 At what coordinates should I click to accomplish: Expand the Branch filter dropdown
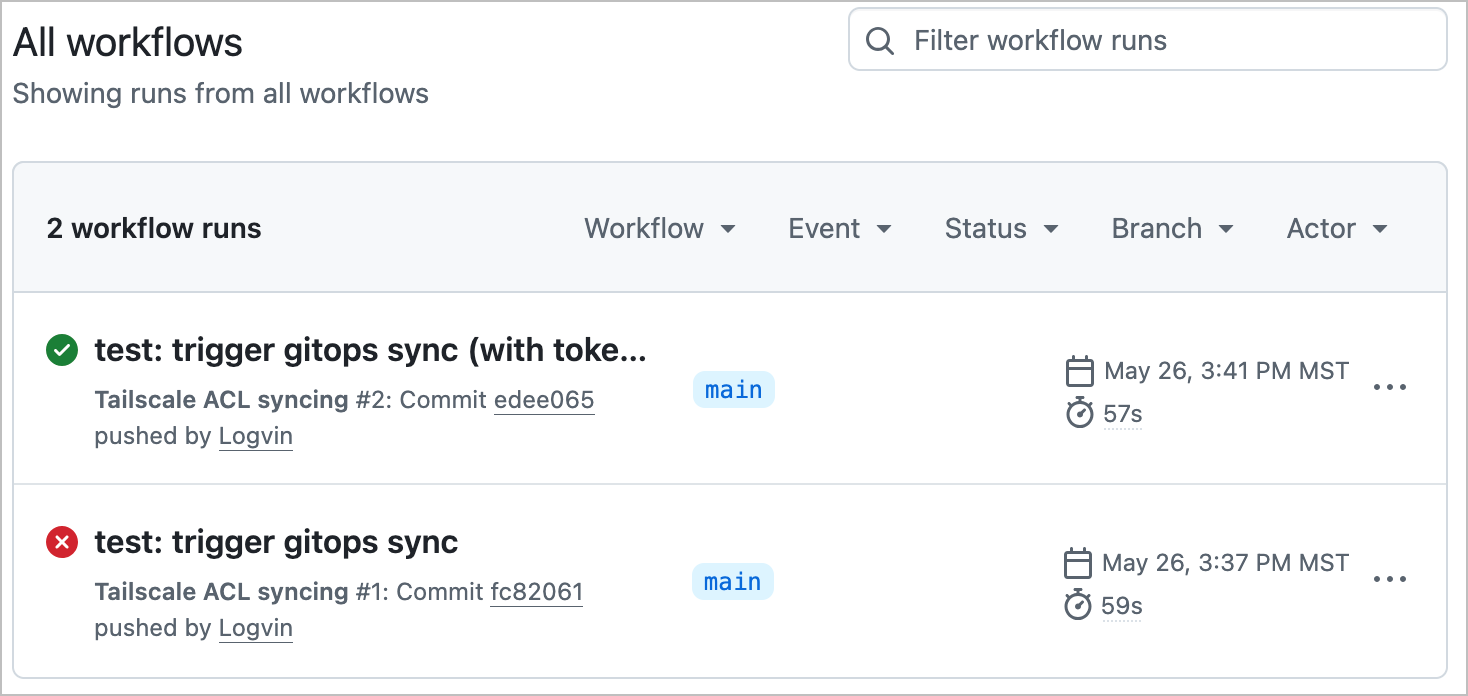pyautogui.click(x=1172, y=228)
